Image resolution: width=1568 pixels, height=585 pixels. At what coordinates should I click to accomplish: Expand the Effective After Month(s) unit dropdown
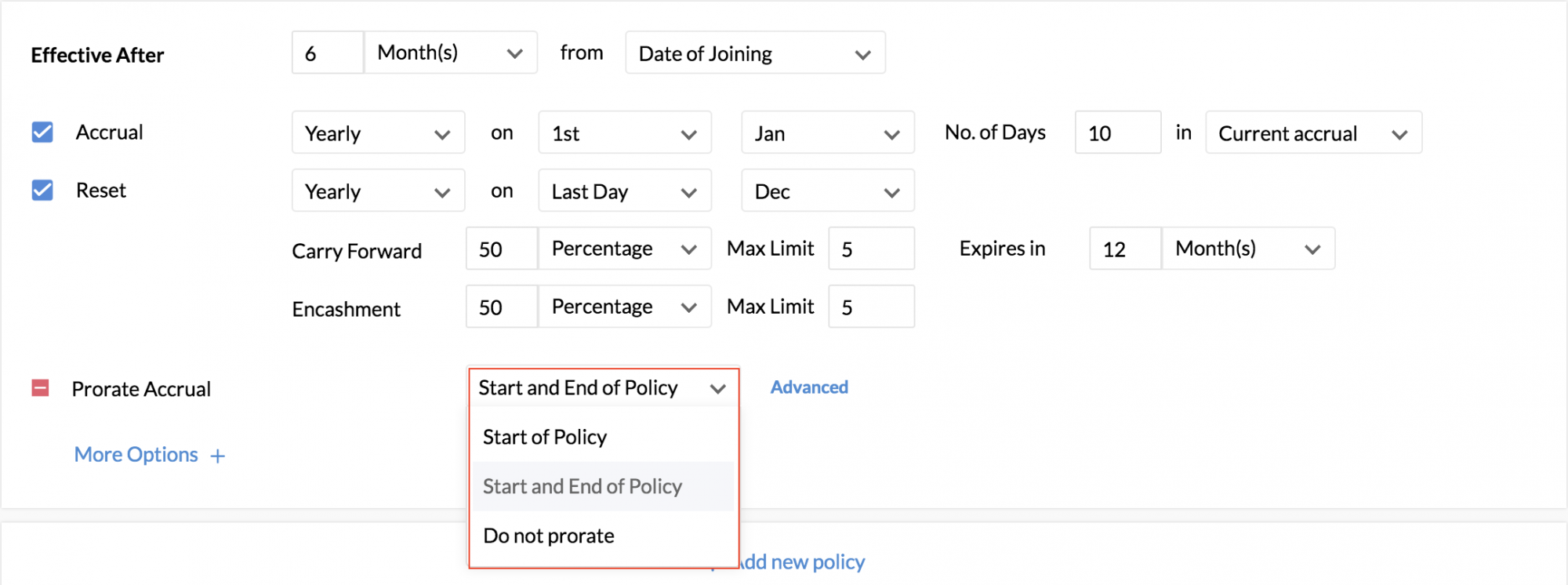click(x=451, y=53)
